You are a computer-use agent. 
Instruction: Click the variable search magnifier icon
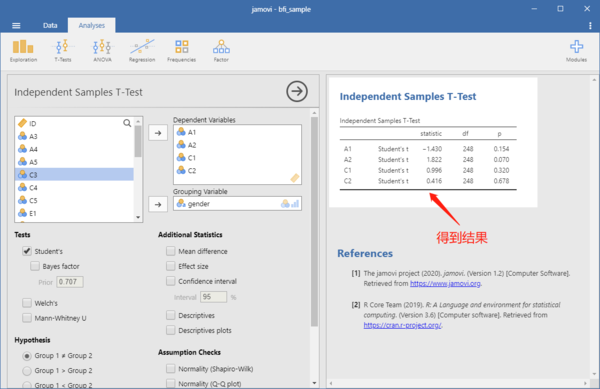[x=127, y=123]
